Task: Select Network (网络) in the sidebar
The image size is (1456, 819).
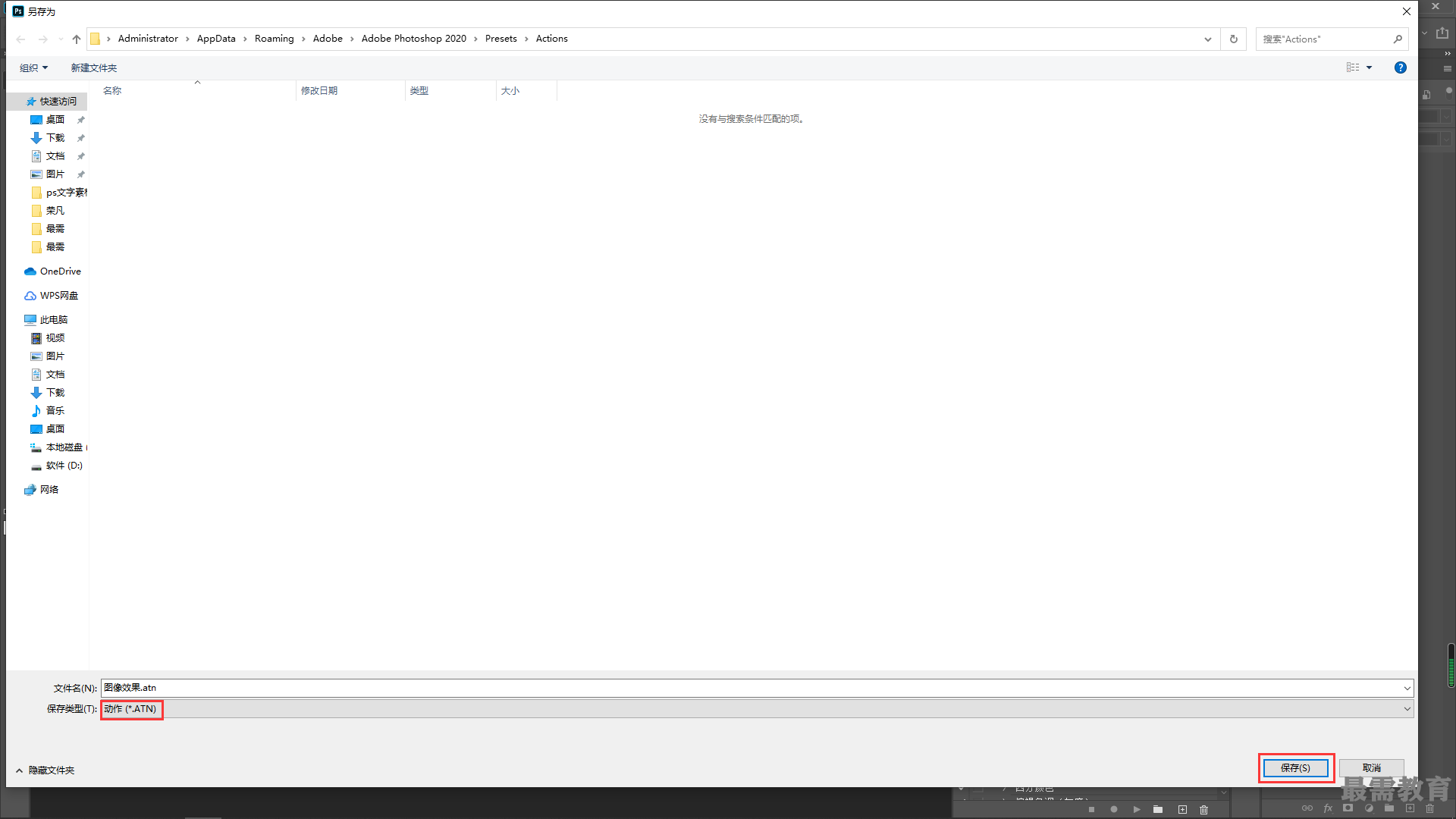Action: click(42, 490)
